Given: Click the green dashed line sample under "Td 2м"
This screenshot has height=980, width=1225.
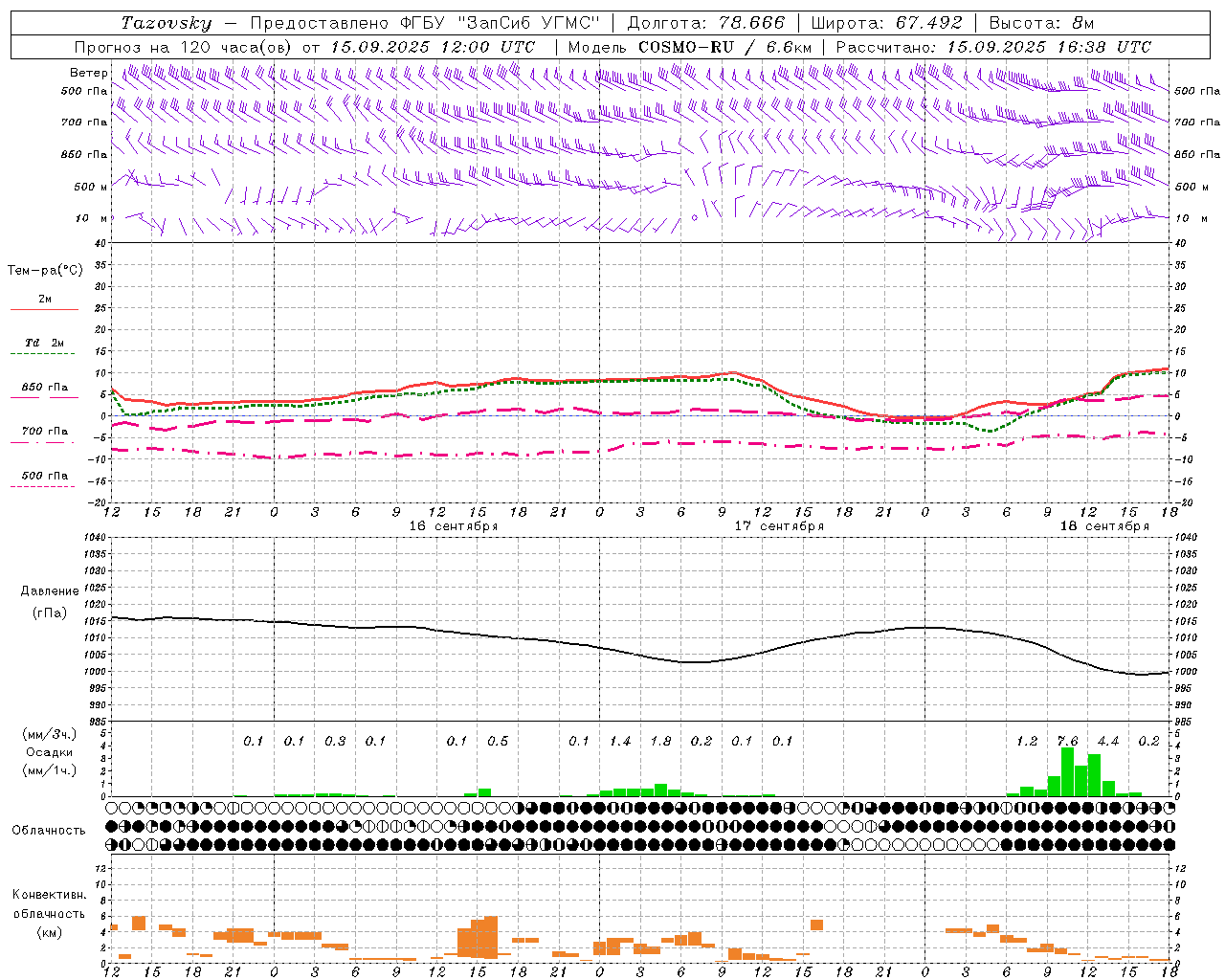Looking at the screenshot, I should tap(42, 354).
